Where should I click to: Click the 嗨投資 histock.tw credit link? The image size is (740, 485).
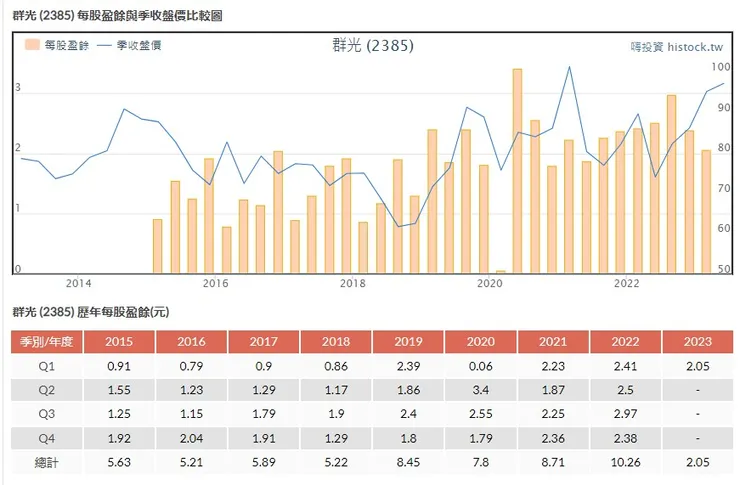tap(676, 47)
